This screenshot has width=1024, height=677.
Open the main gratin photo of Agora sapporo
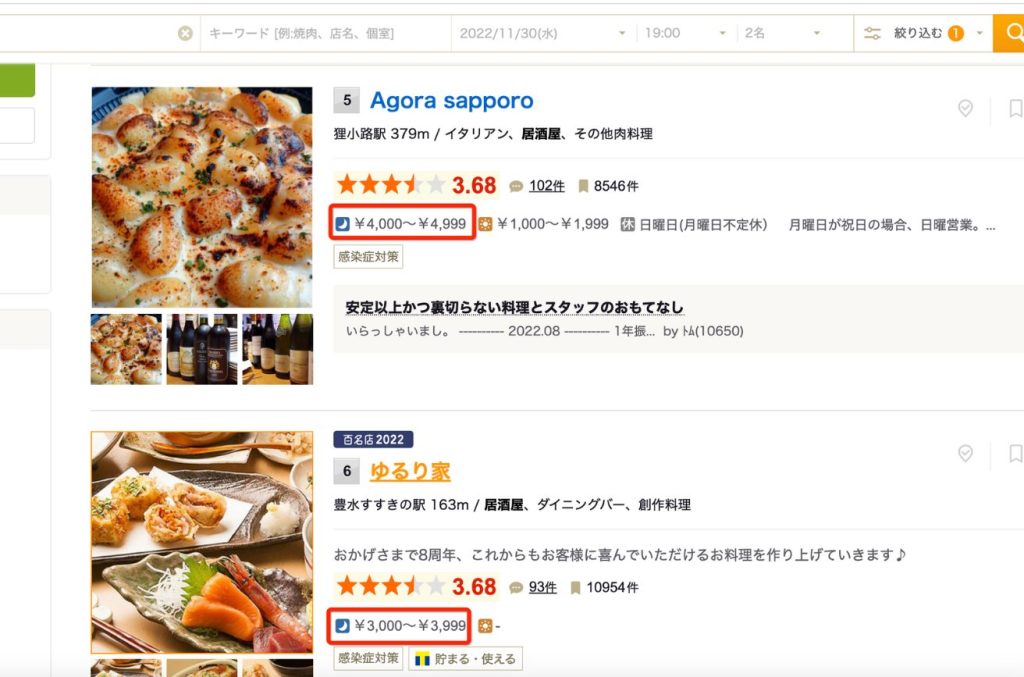202,197
